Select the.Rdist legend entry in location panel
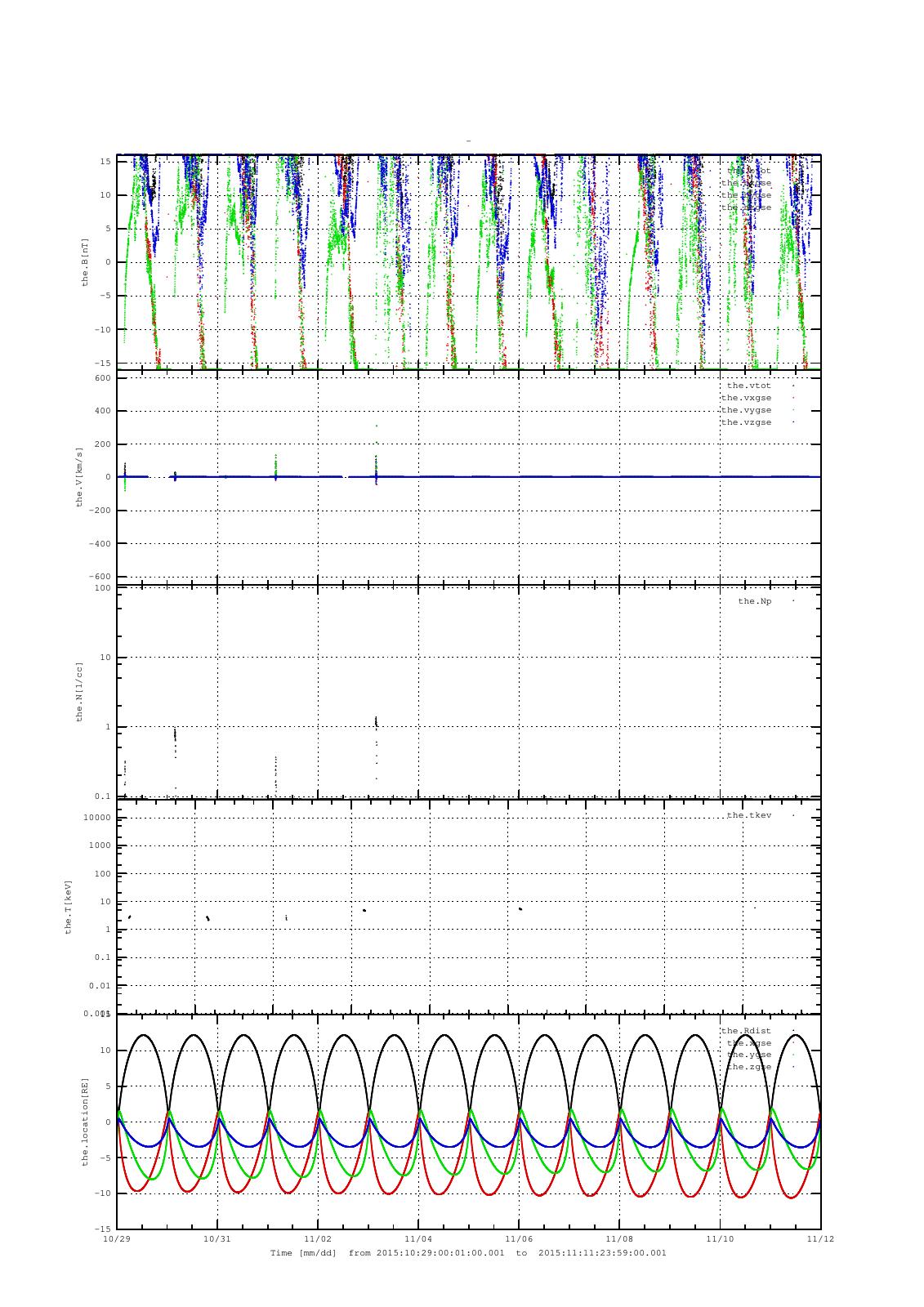 tap(746, 1031)
